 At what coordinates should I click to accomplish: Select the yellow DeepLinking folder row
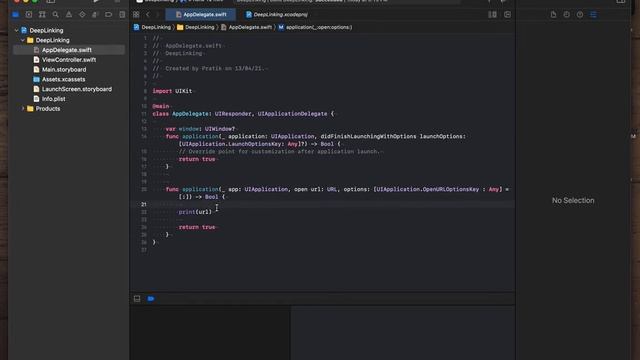click(x=69, y=40)
